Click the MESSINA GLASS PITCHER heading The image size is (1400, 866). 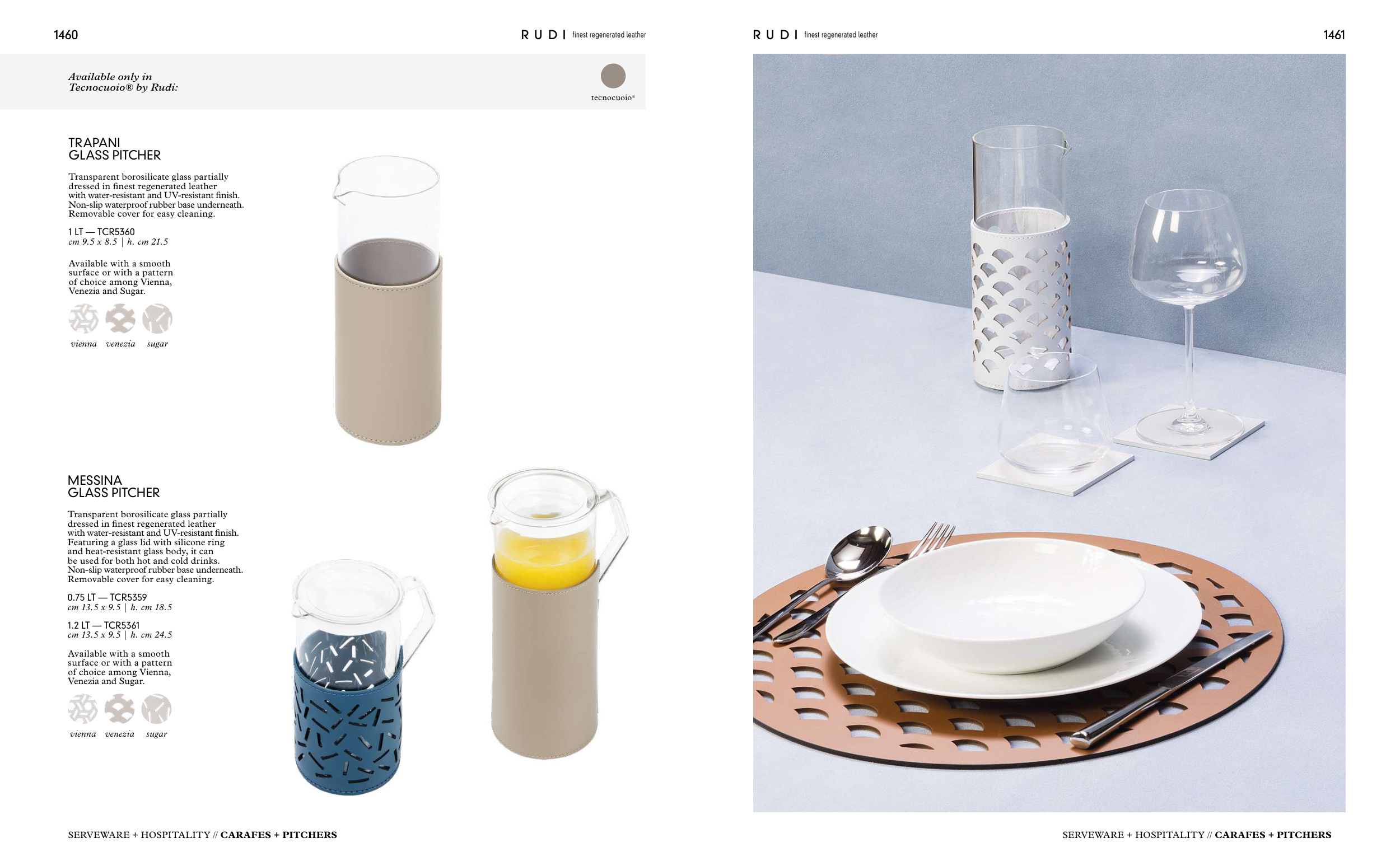tap(114, 486)
